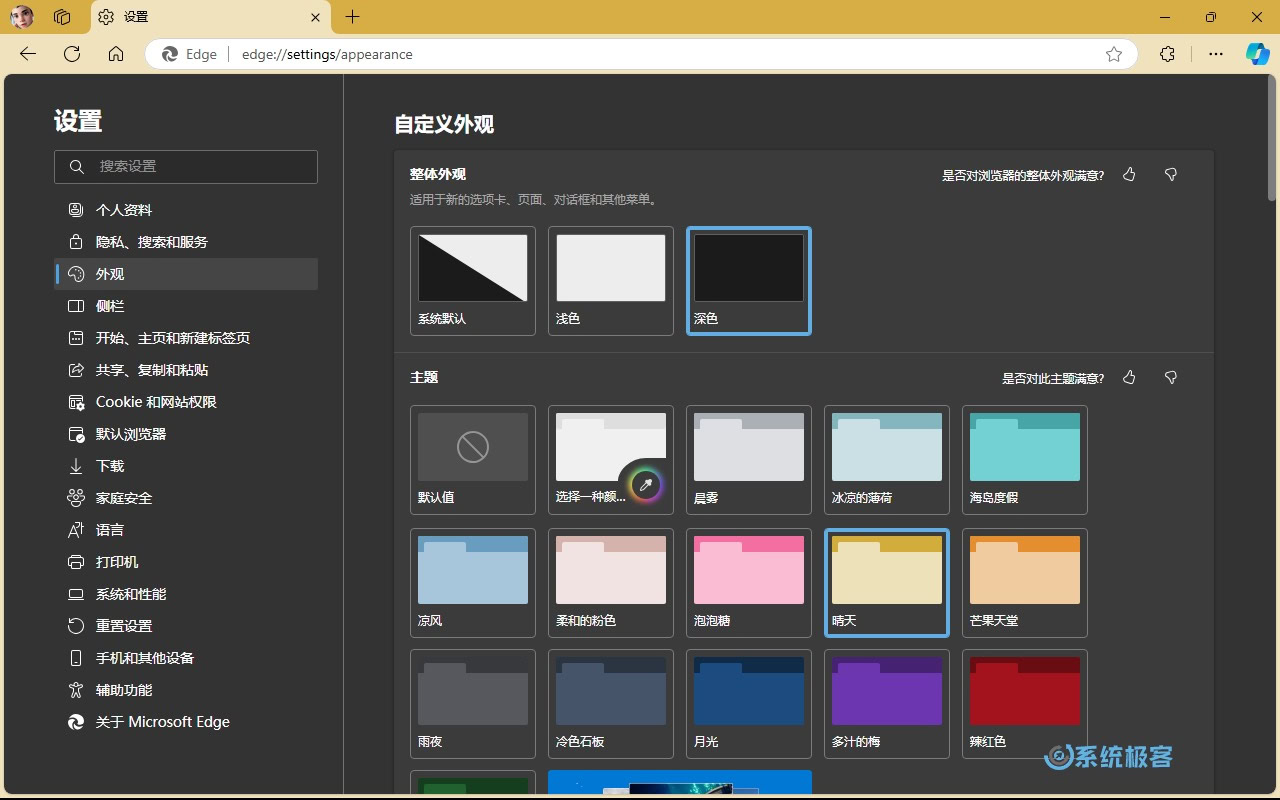Click the address bar URL field

pyautogui.click(x=641, y=54)
